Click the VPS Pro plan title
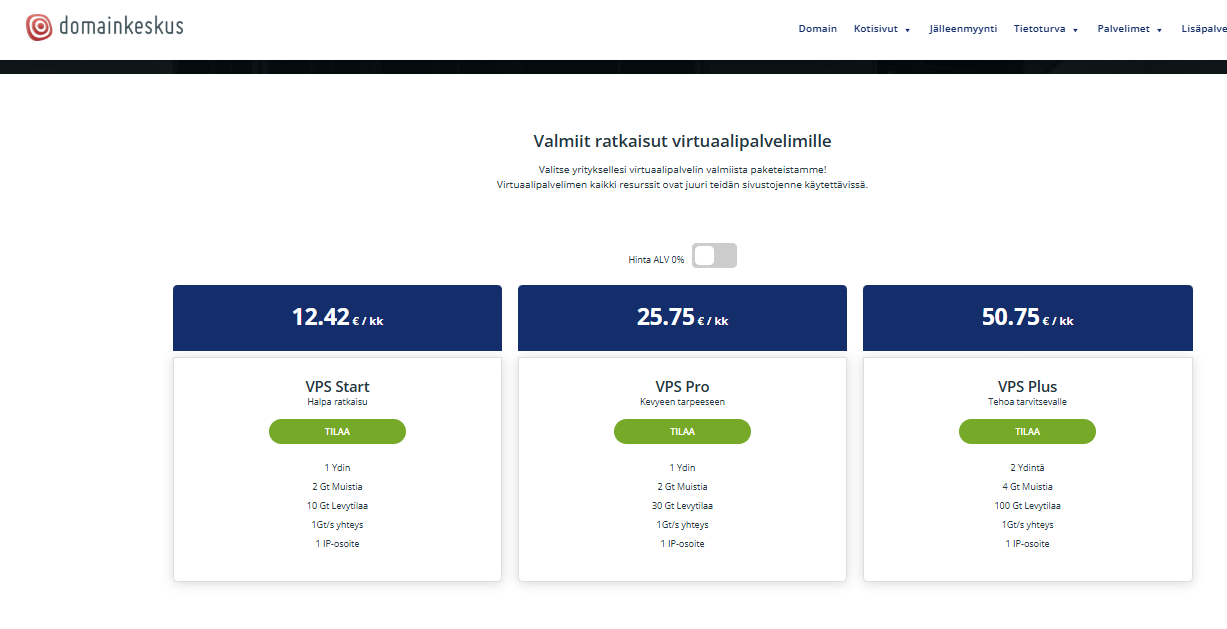This screenshot has height=629, width=1227. click(682, 387)
